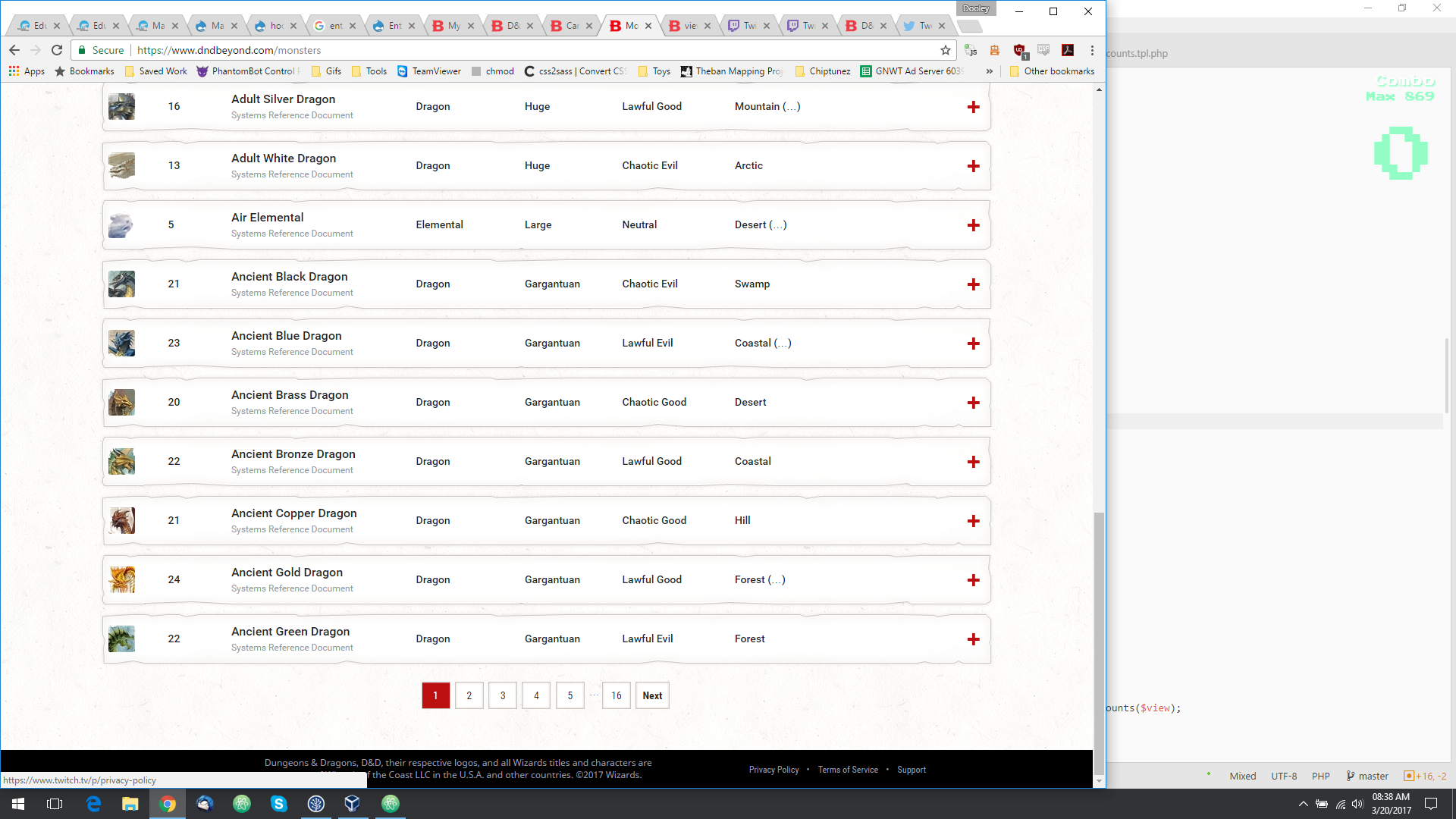Open Task View on the taskbar
Image resolution: width=1456 pixels, height=819 pixels.
tap(55, 804)
